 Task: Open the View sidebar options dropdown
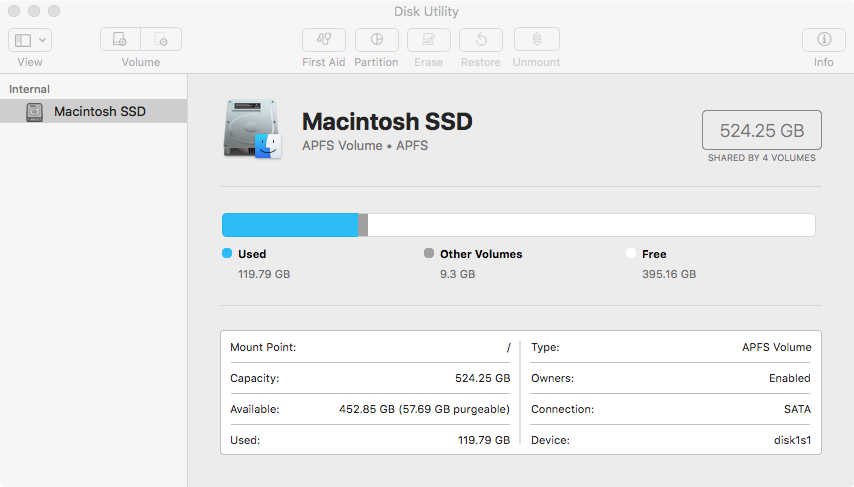[x=30, y=40]
